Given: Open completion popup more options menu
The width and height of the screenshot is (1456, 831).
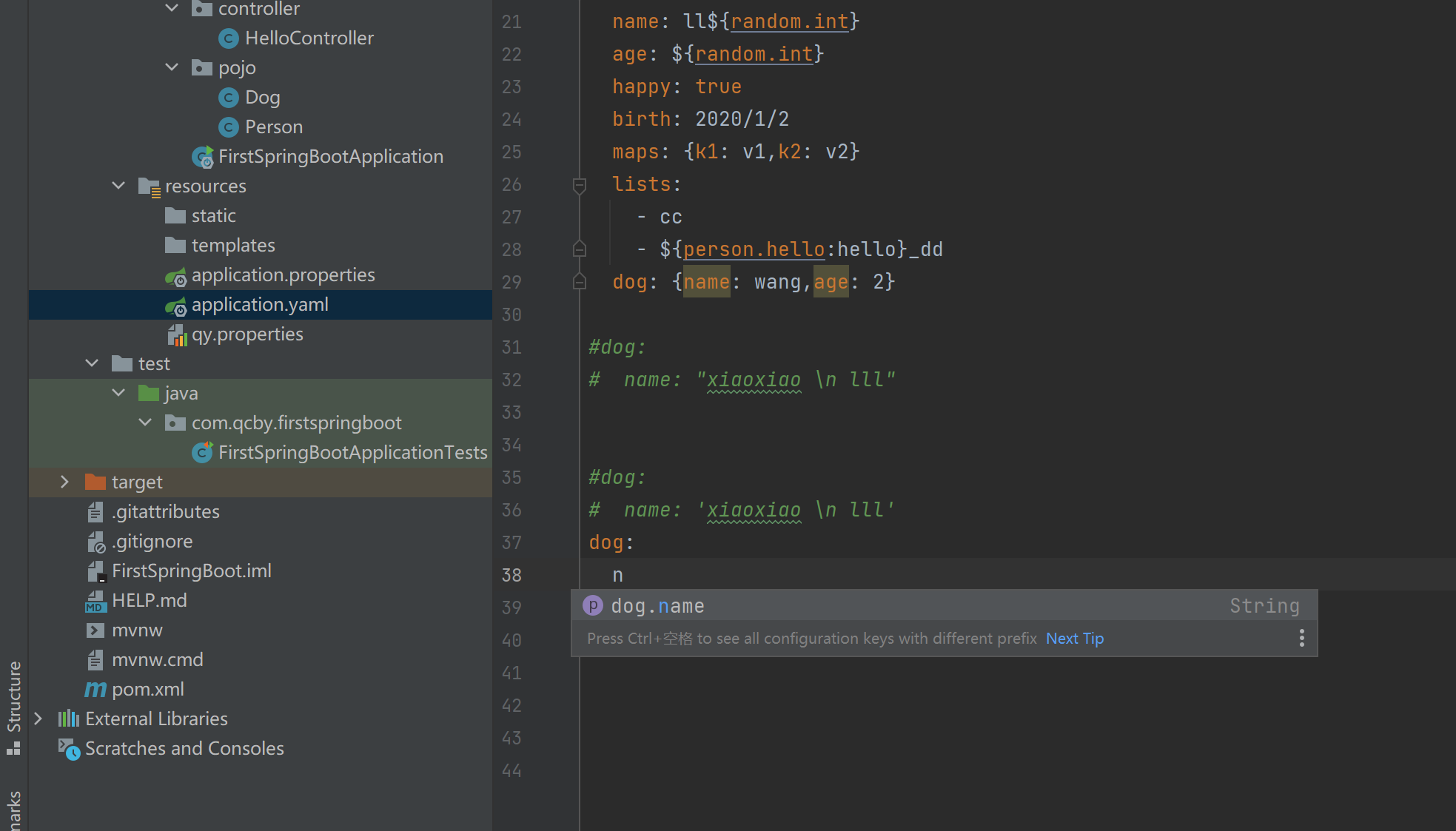Looking at the screenshot, I should (1301, 639).
